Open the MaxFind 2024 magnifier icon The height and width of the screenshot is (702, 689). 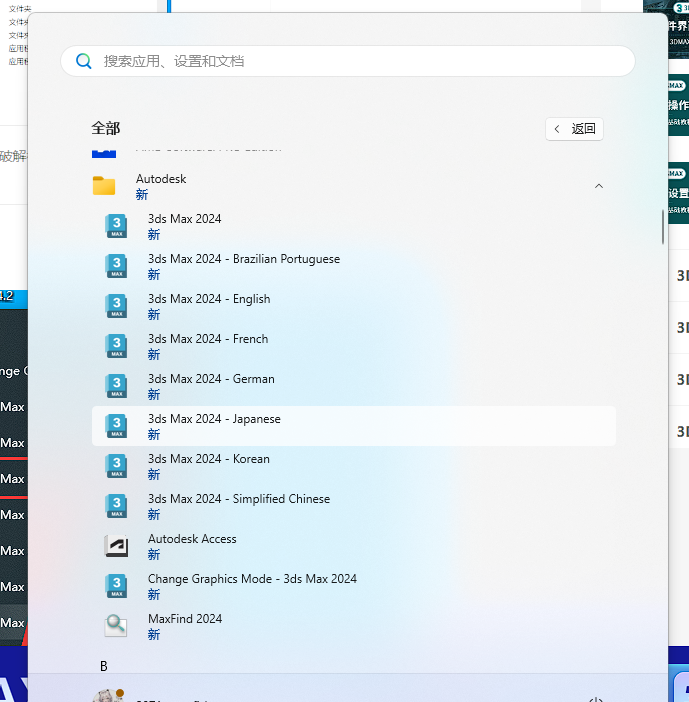pos(116,625)
